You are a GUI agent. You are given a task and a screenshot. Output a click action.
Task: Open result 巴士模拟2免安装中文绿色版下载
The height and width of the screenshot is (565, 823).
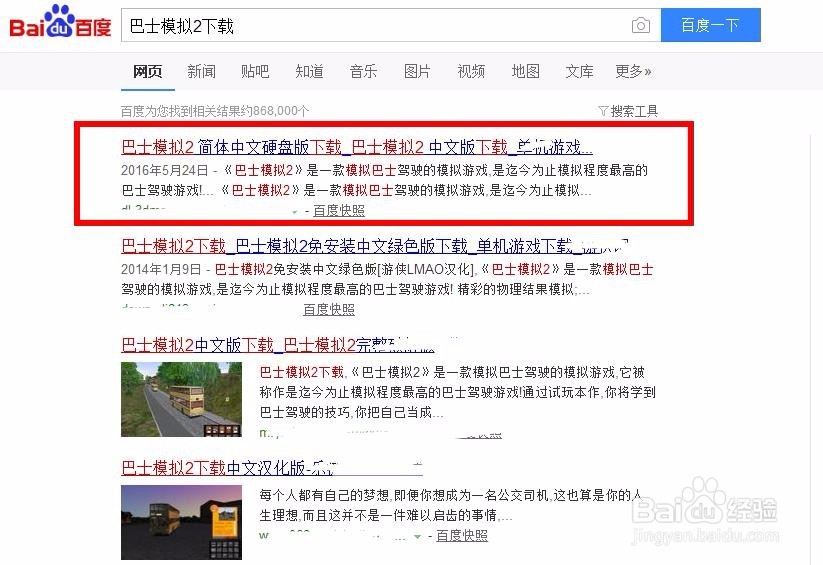pos(375,246)
